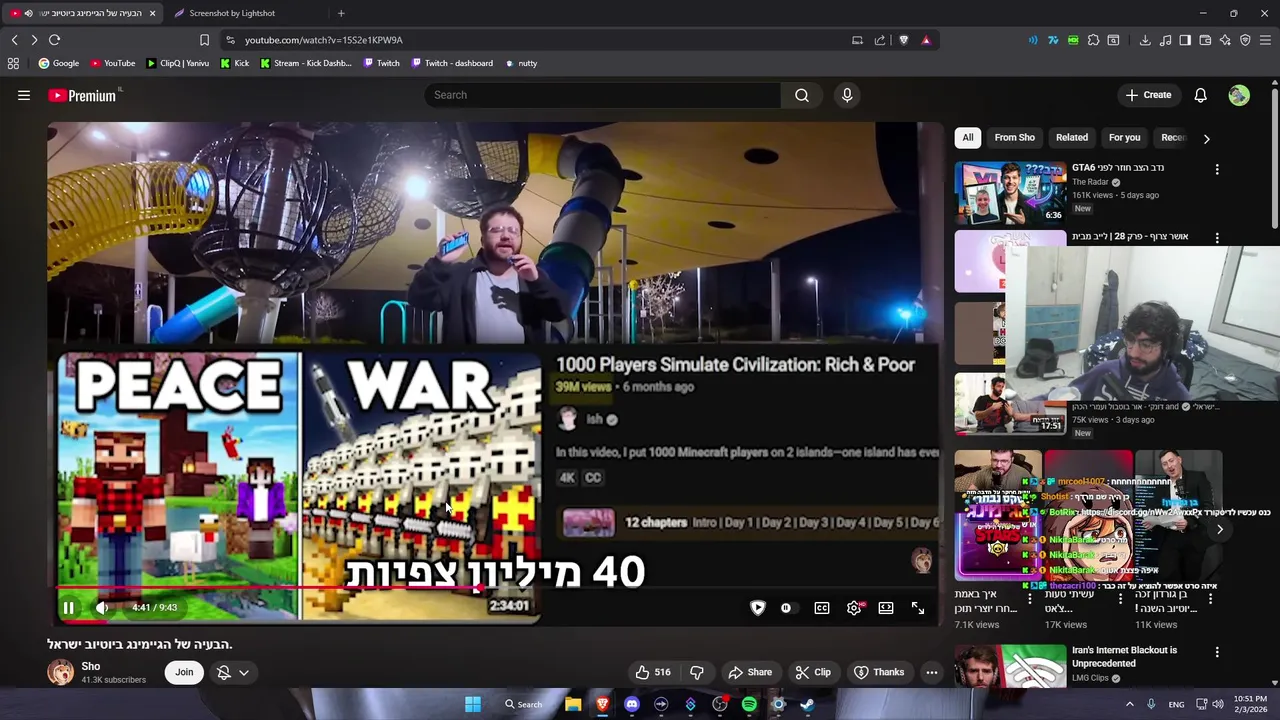1280x720 pixels.
Task: Open Windows Start menu
Action: [x=472, y=704]
